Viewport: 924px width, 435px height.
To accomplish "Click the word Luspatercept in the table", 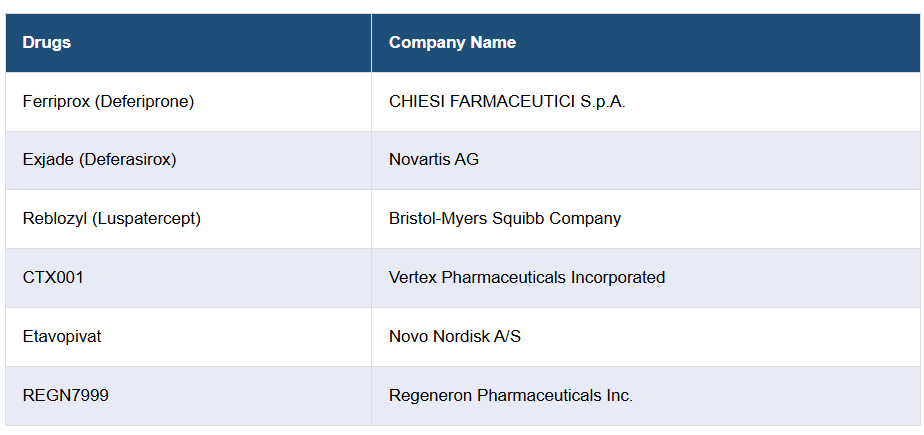I will (x=146, y=219).
